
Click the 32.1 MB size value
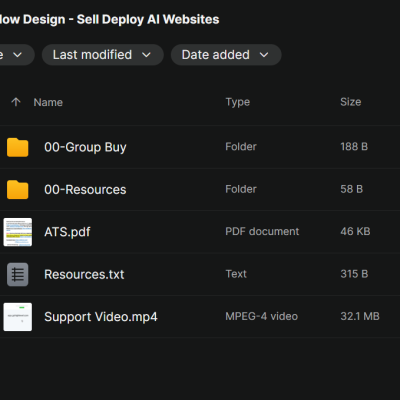click(x=360, y=316)
